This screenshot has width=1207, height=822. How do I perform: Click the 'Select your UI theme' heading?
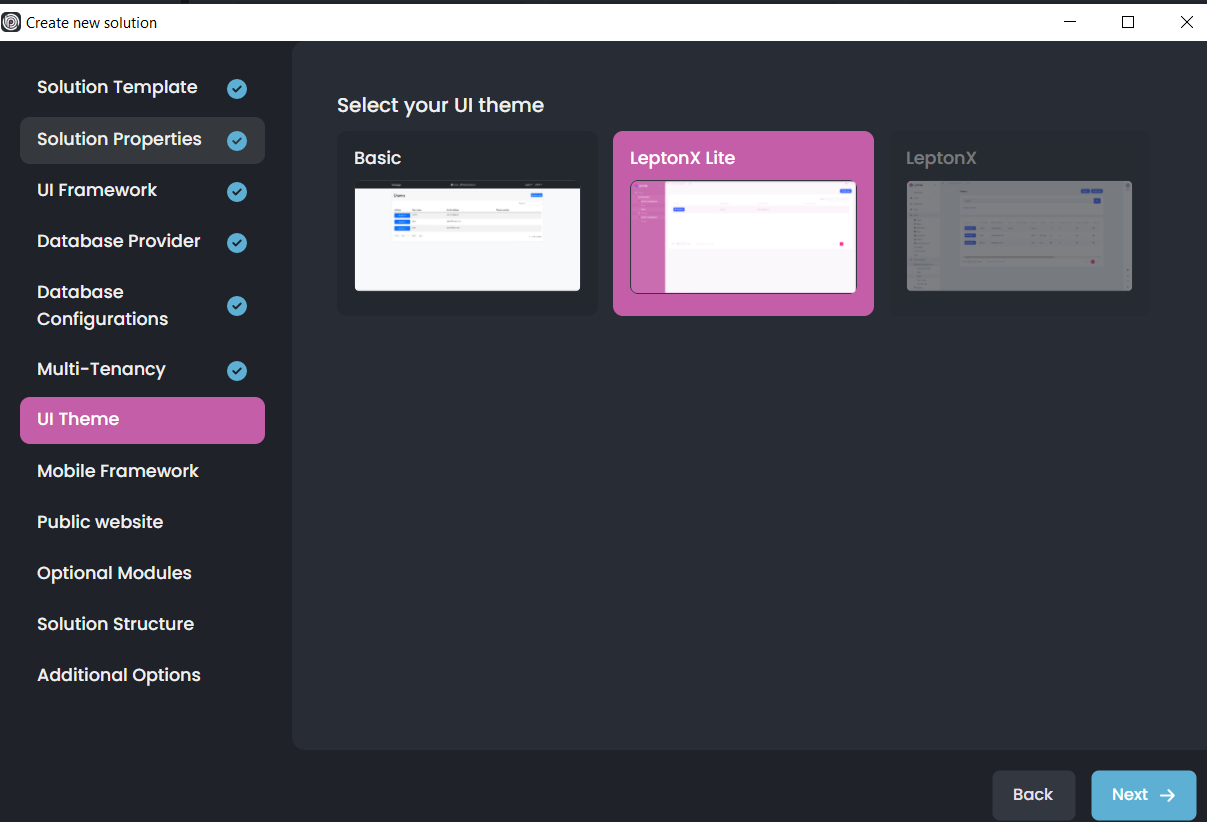[440, 105]
